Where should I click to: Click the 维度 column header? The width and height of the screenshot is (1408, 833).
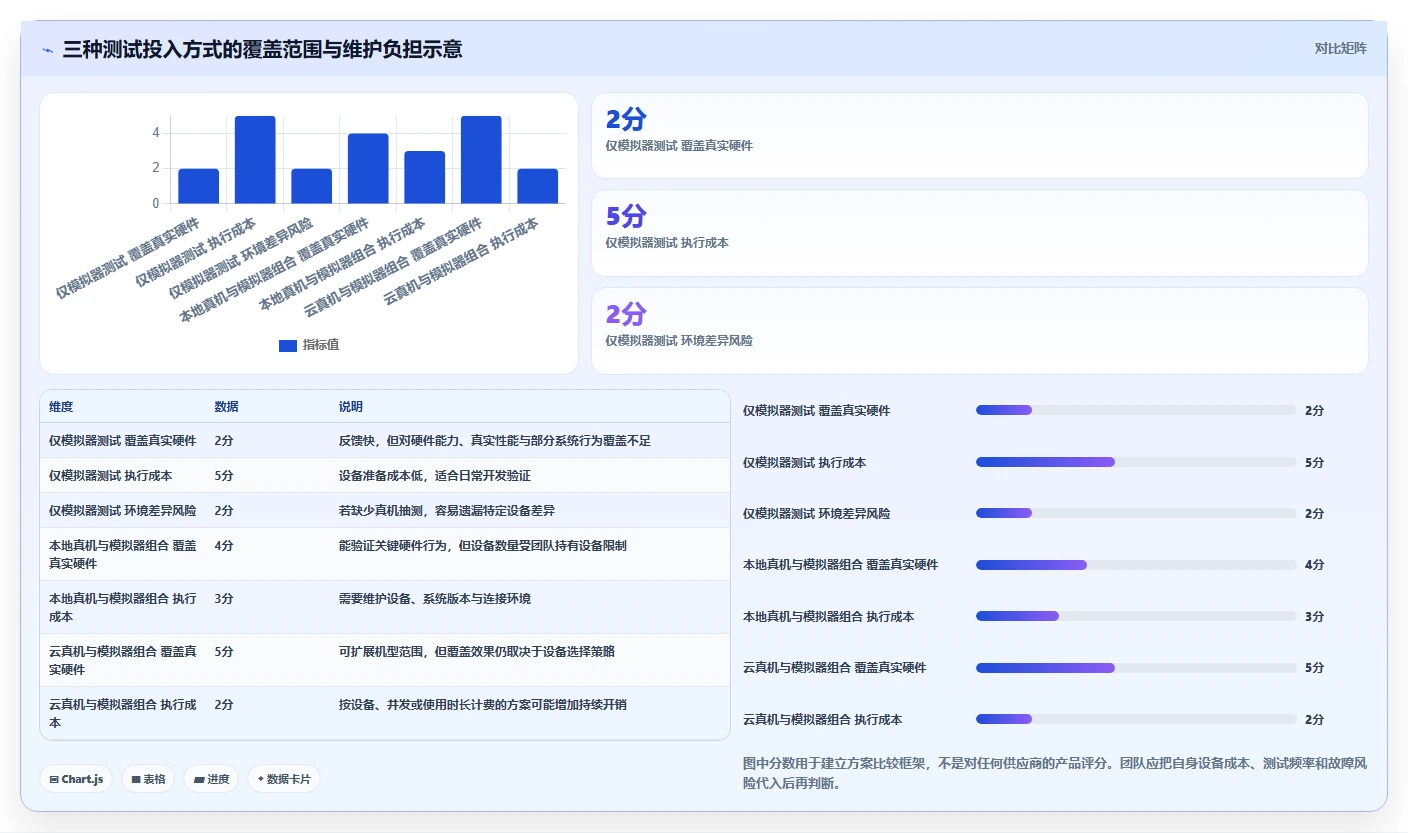tap(61, 407)
